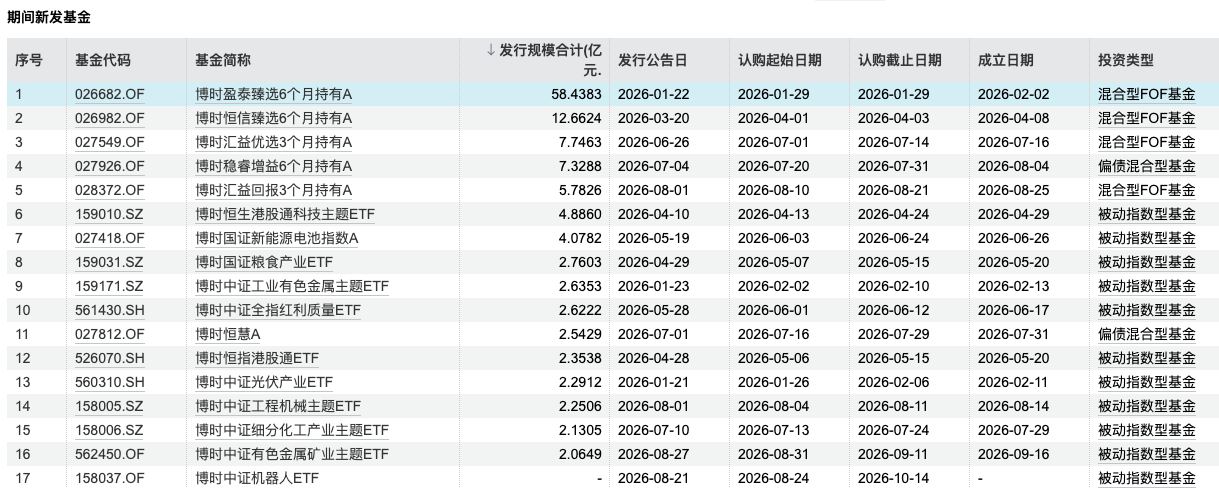
Task: Open fund code 159031.SZ link
Action: 109,263
